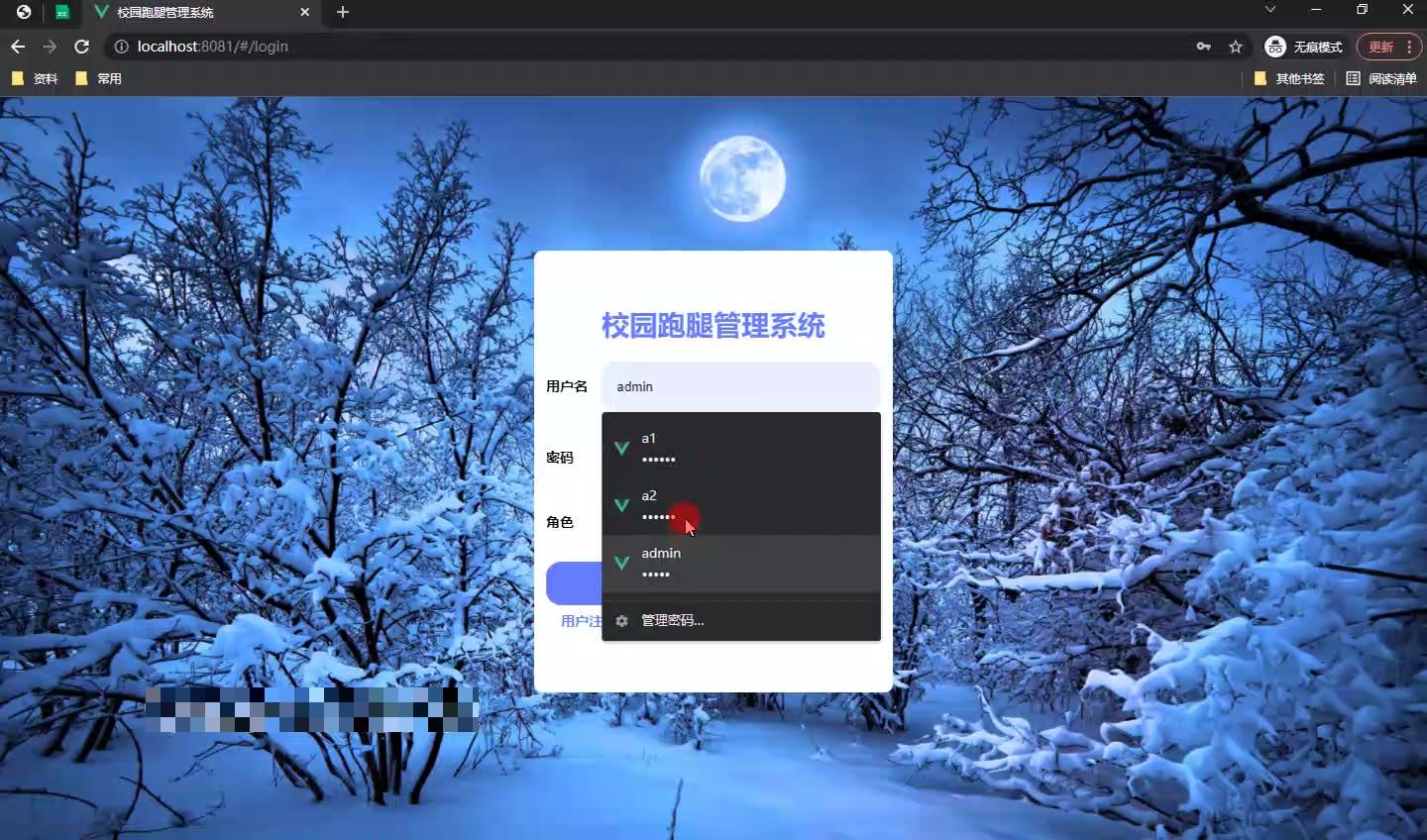Open the 其他书签 folder
This screenshot has height=840, width=1427.
1289,78
